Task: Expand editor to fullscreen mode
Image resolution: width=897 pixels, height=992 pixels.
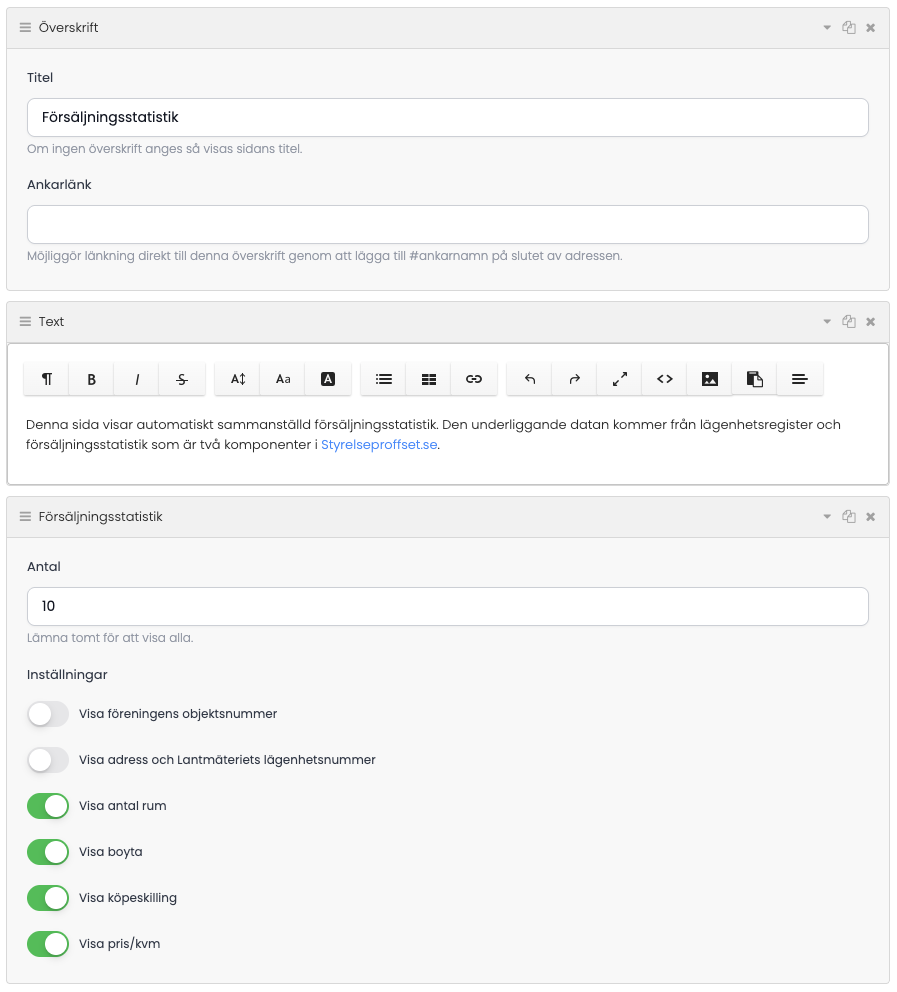Action: click(x=620, y=379)
